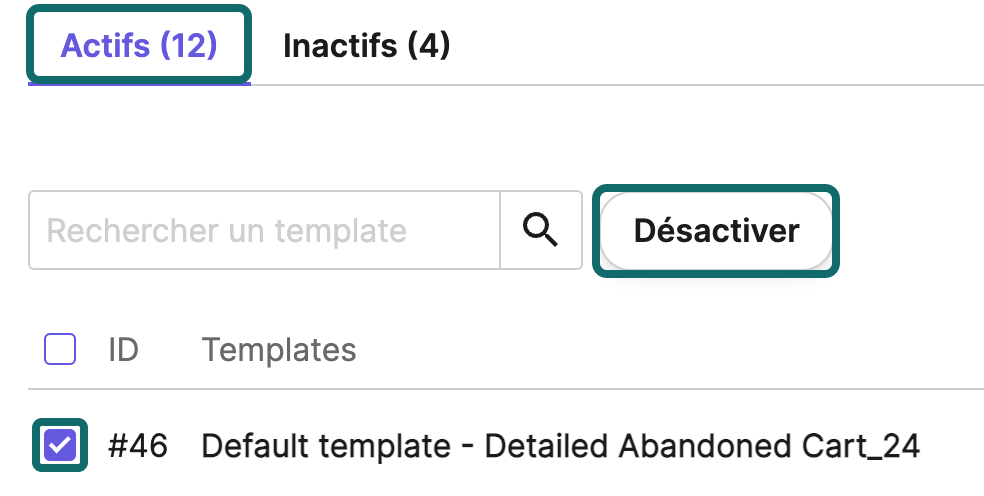Viewport: 984px width, 496px height.
Task: Deselect the Detailed Abandoned Cart_24 row checkbox
Action: (x=60, y=445)
